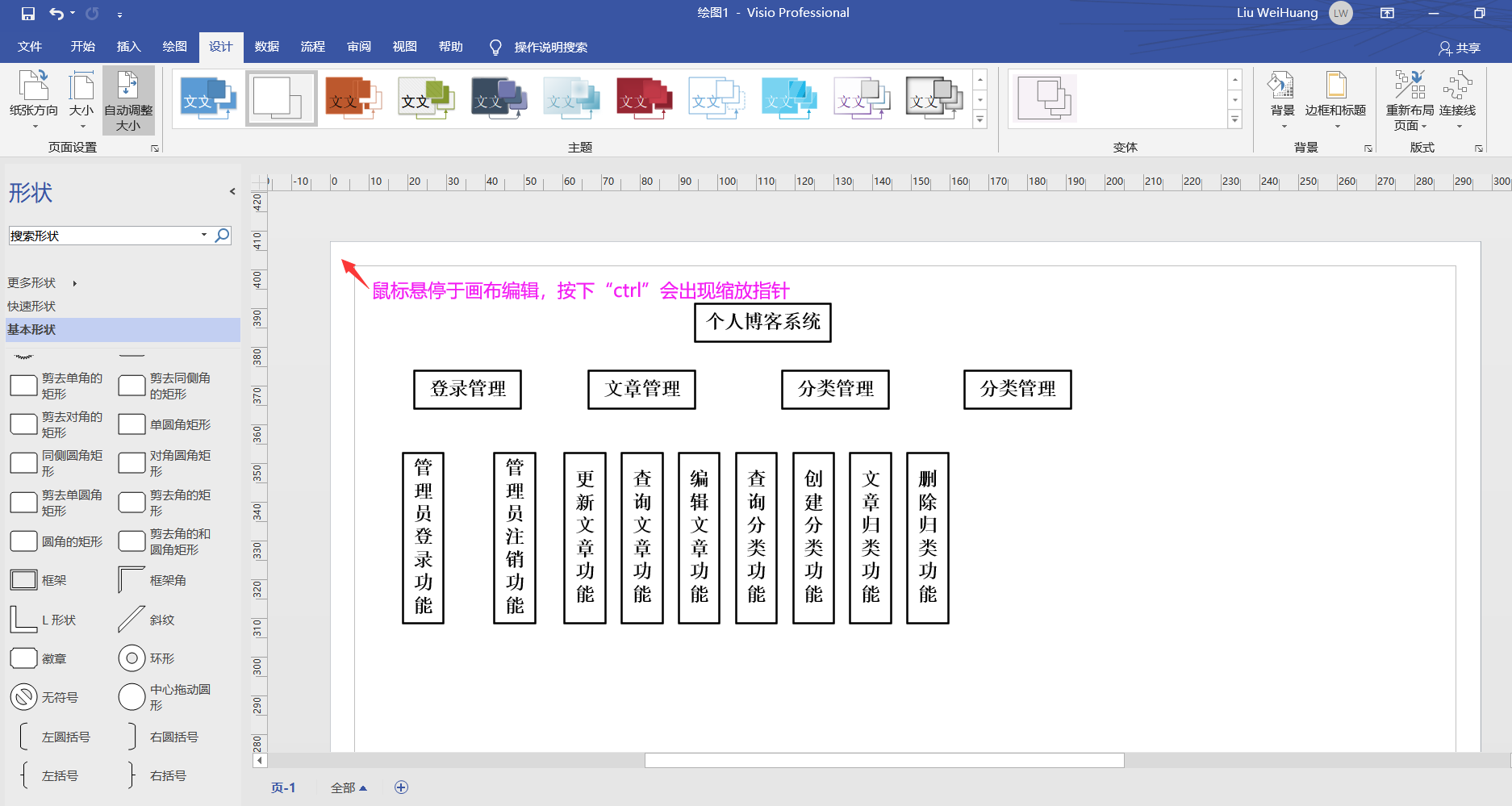Click the 共享 button
1512x806 pixels.
pos(1460,48)
